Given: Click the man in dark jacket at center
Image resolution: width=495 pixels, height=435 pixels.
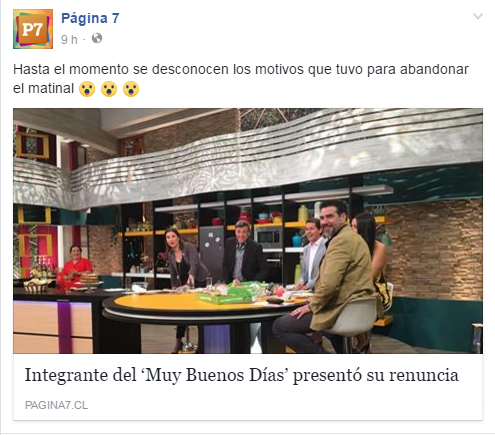Looking at the screenshot, I should (244, 252).
